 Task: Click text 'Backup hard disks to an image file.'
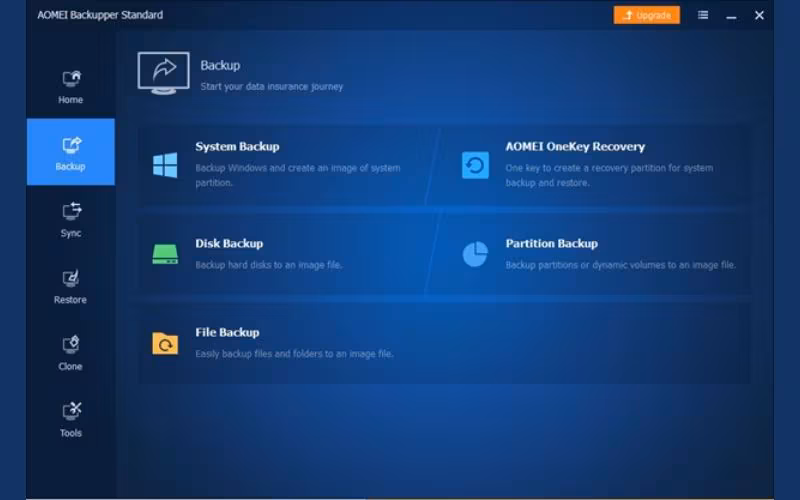269,265
